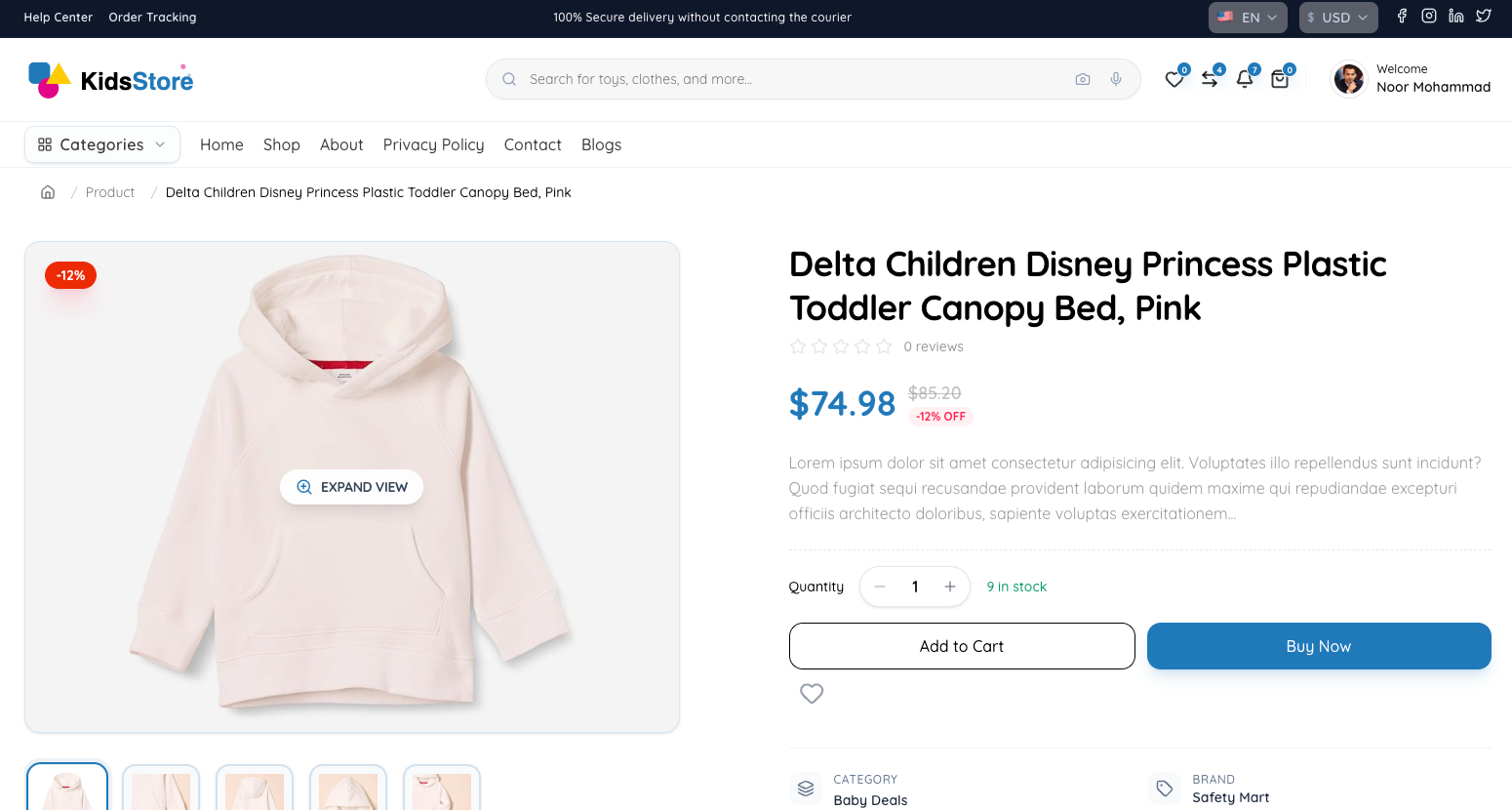Screen dimensions: 1512x810
Task: Expand the USD currency selector
Action: pos(1337,17)
